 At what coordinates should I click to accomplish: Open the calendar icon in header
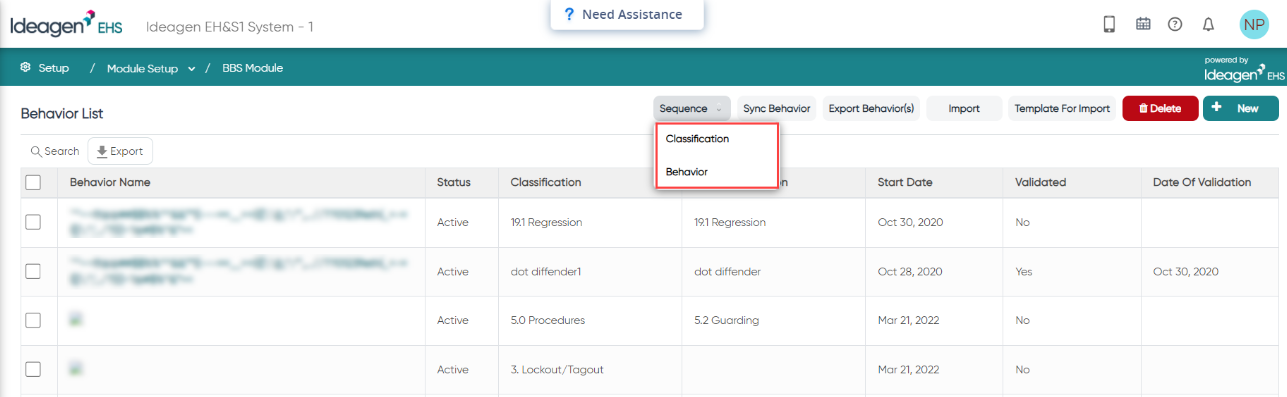click(x=1143, y=24)
